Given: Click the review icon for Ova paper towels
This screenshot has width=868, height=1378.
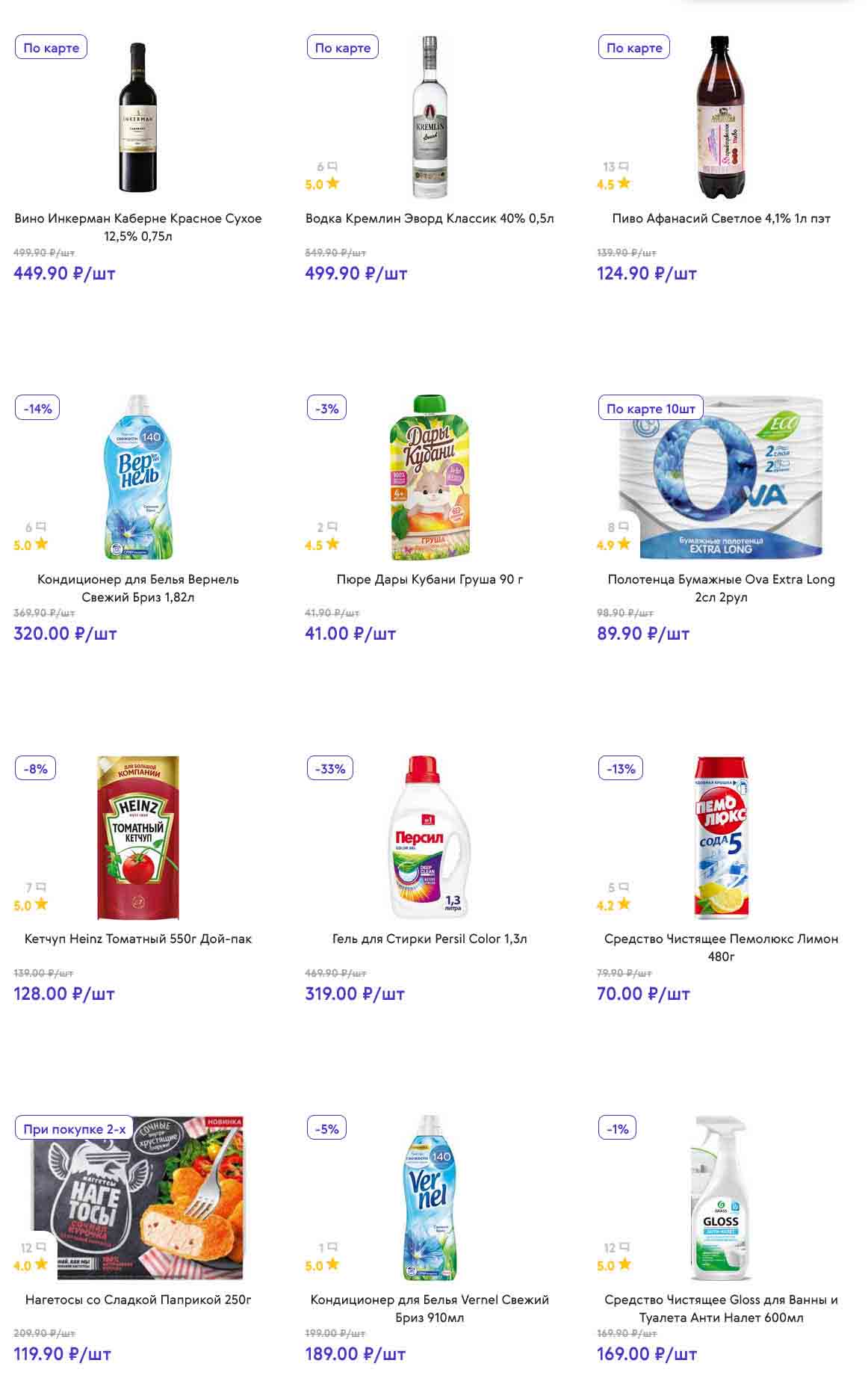Looking at the screenshot, I should tap(624, 526).
